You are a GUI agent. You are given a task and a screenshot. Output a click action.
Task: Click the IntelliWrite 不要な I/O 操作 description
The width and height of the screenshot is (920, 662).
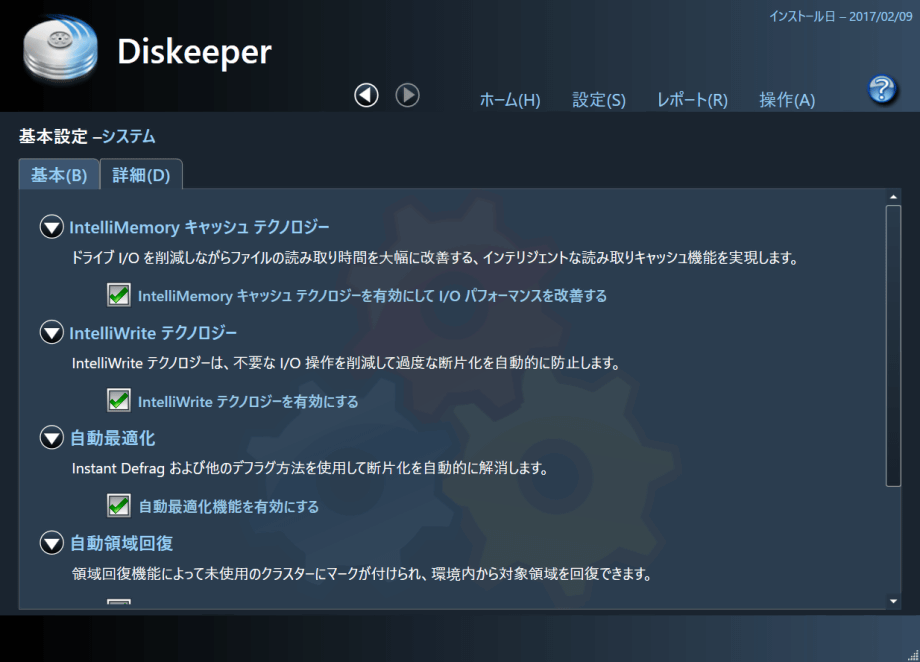pyautogui.click(x=346, y=363)
